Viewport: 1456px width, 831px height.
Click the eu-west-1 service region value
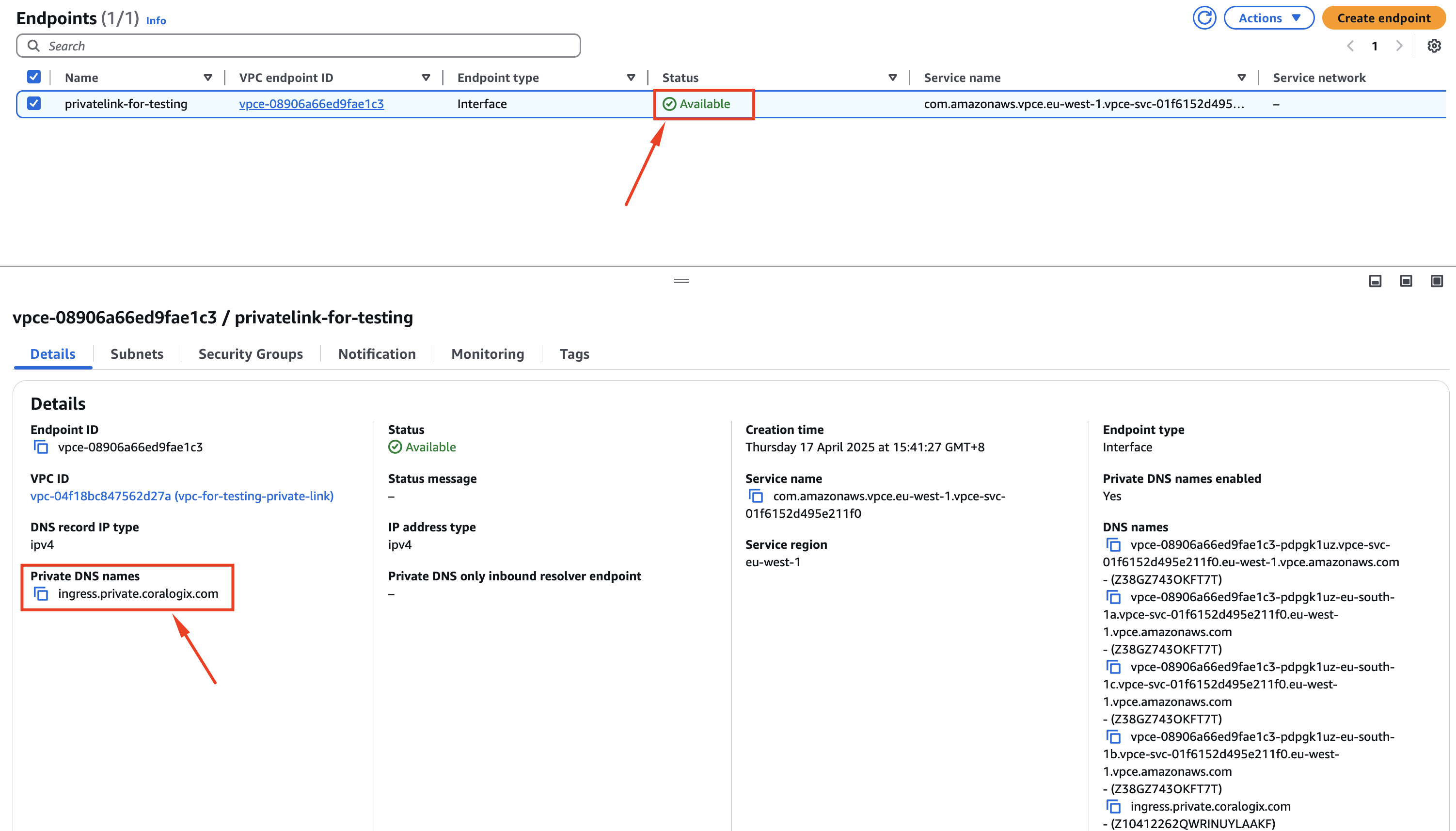click(x=773, y=562)
